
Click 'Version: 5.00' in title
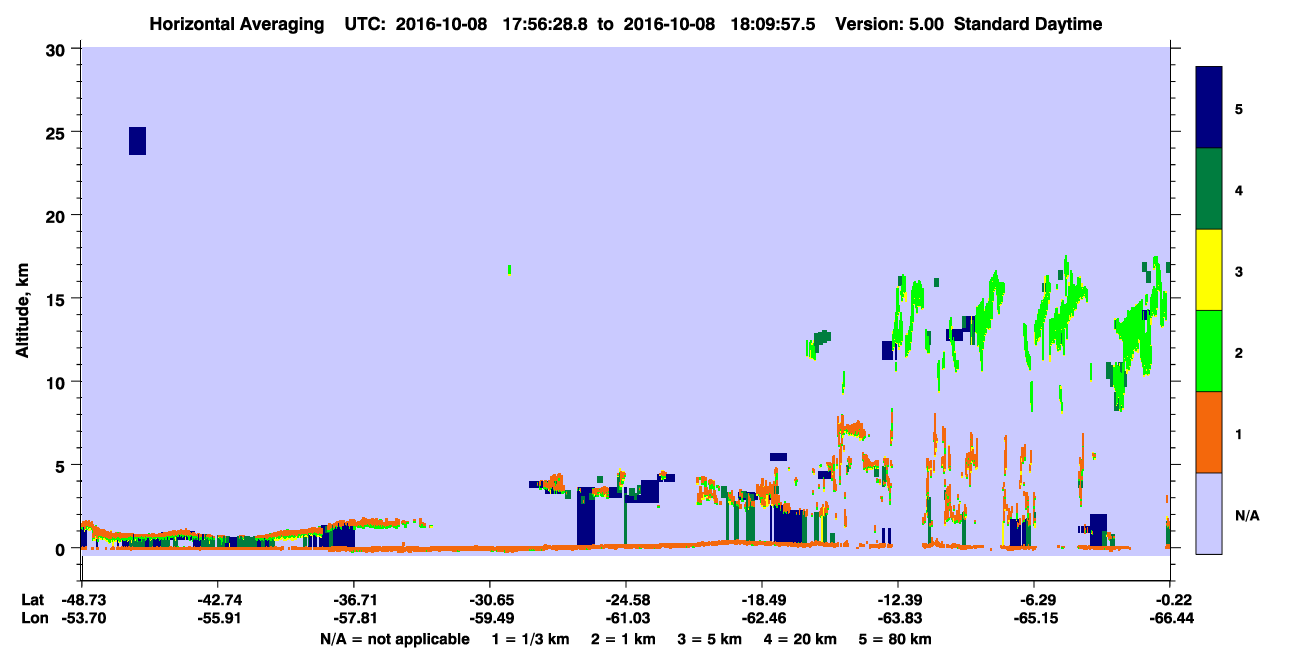point(887,24)
